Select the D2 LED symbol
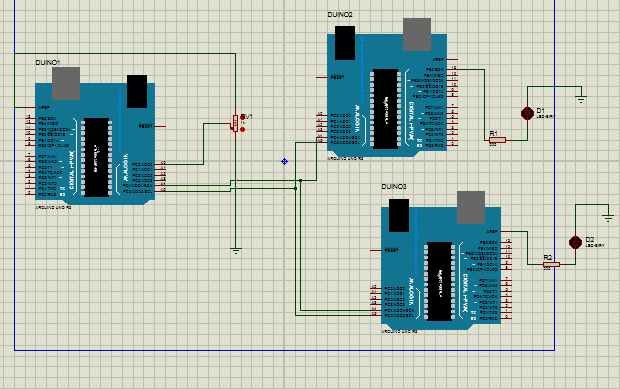The height and width of the screenshot is (389, 620). click(575, 242)
